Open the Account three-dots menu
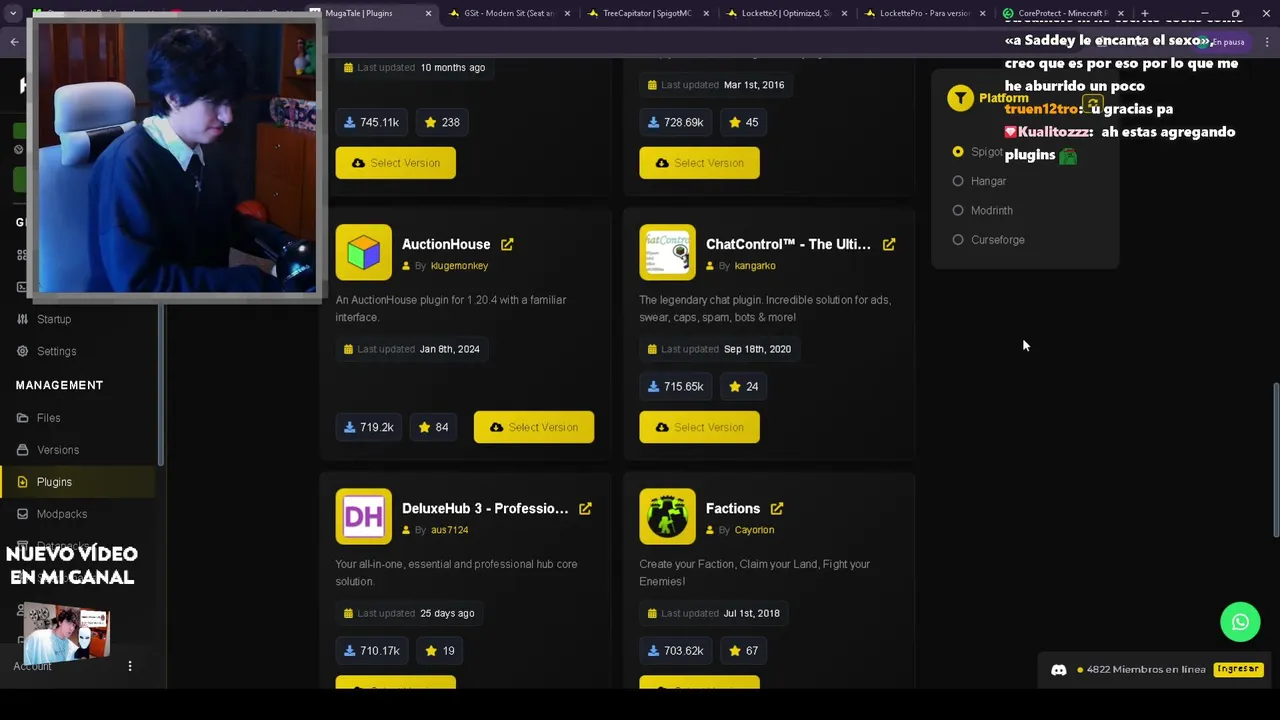1280x720 pixels. [x=129, y=666]
